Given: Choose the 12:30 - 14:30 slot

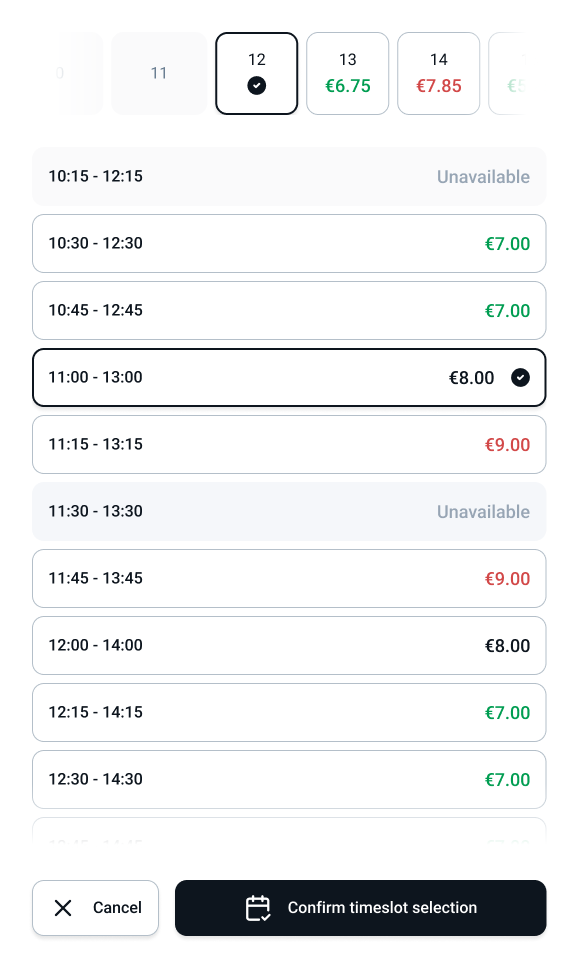Looking at the screenshot, I should (289, 779).
